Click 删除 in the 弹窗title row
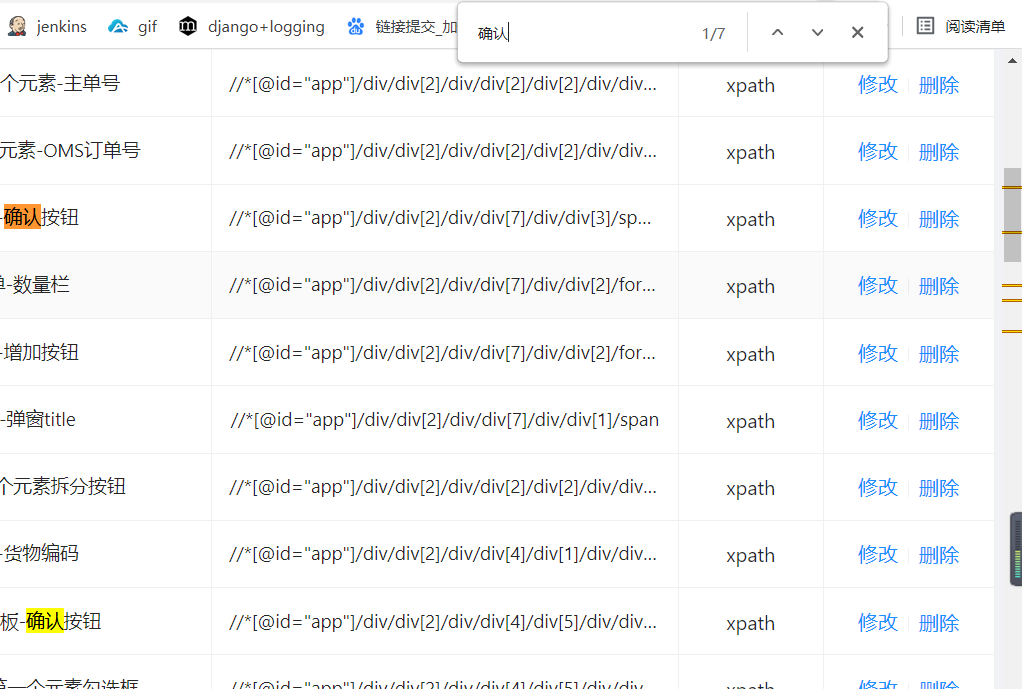The width and height of the screenshot is (1022, 689). click(939, 422)
